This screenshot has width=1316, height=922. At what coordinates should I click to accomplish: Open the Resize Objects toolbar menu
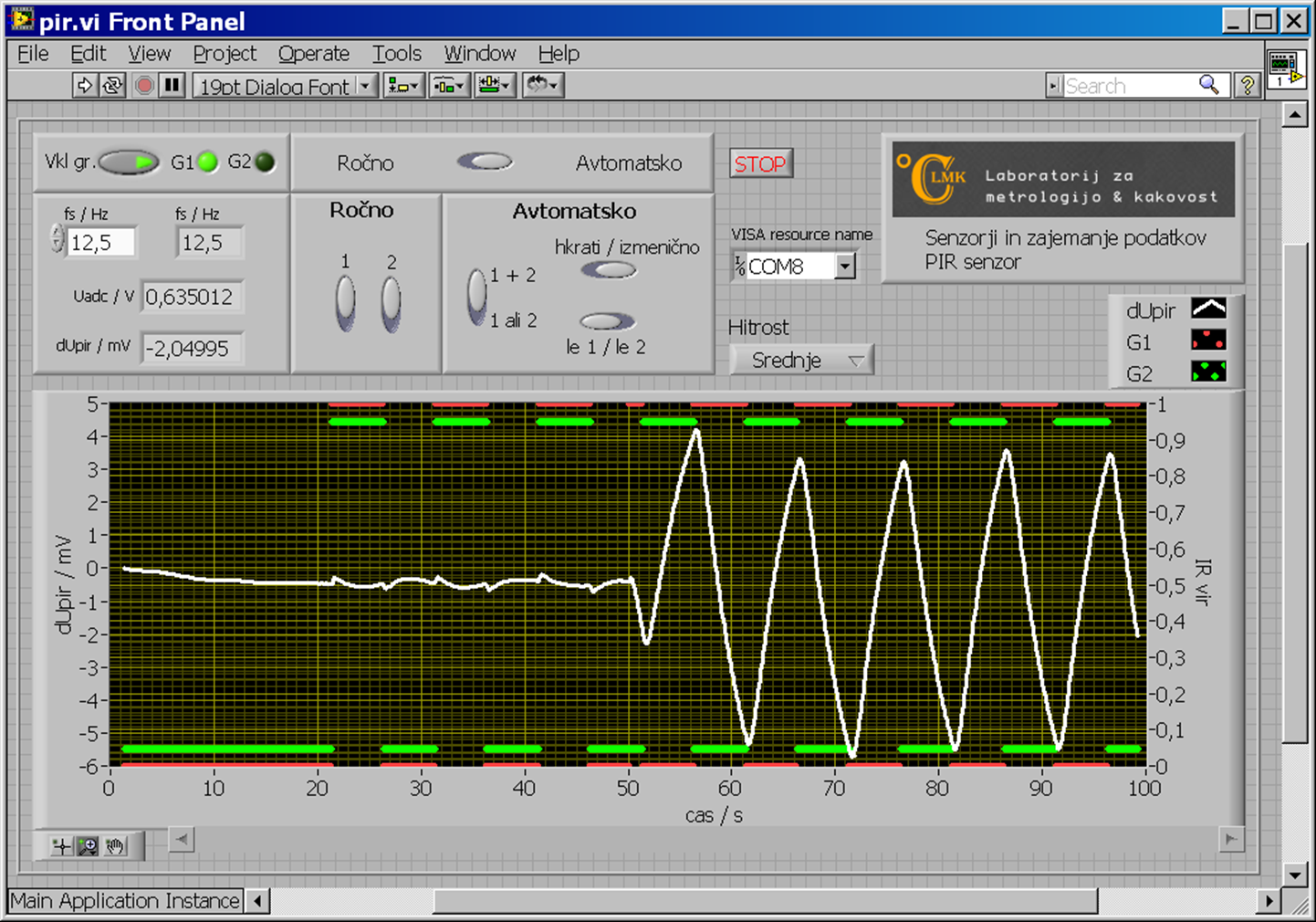[x=496, y=85]
